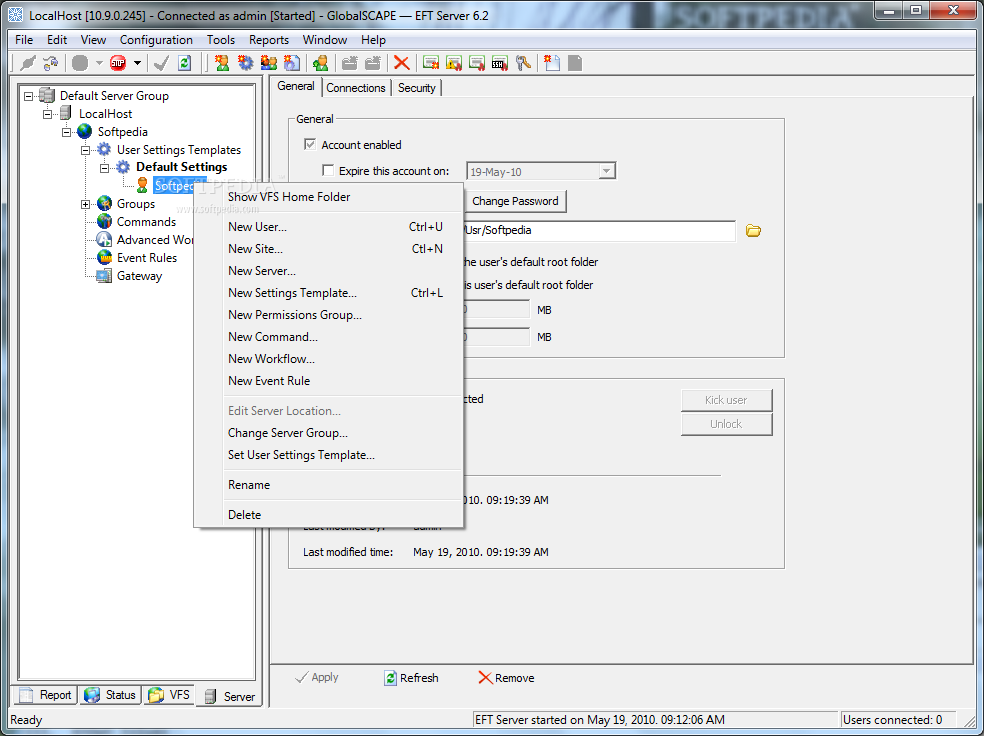Collapse Default Settings tree node
984x736 pixels.
coord(105,168)
